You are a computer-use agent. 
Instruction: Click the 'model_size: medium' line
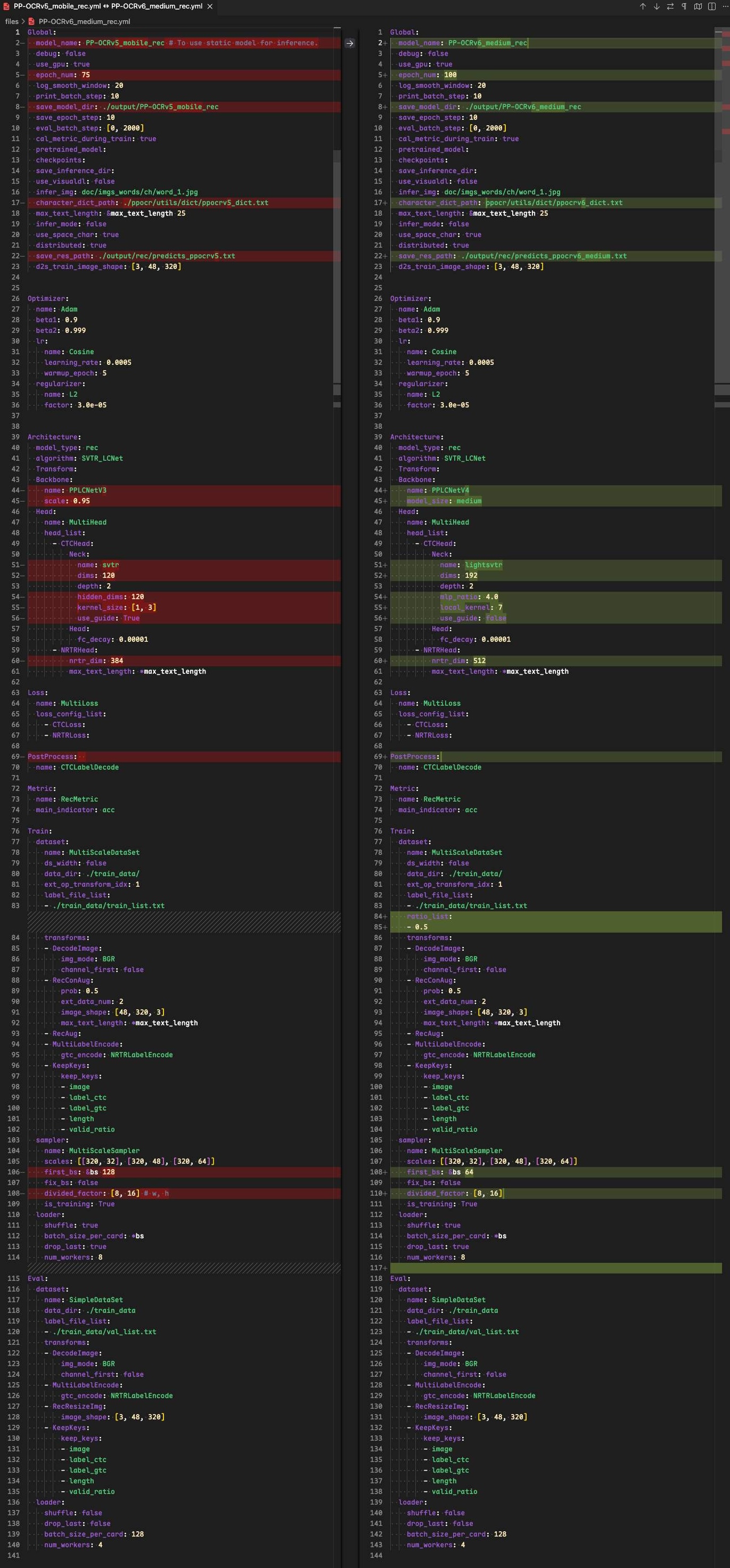point(555,501)
